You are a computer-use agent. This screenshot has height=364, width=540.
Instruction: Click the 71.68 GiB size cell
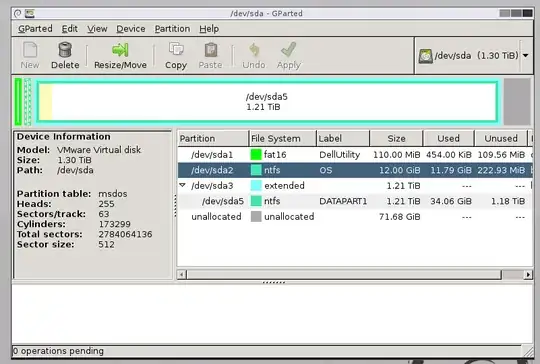(399, 217)
